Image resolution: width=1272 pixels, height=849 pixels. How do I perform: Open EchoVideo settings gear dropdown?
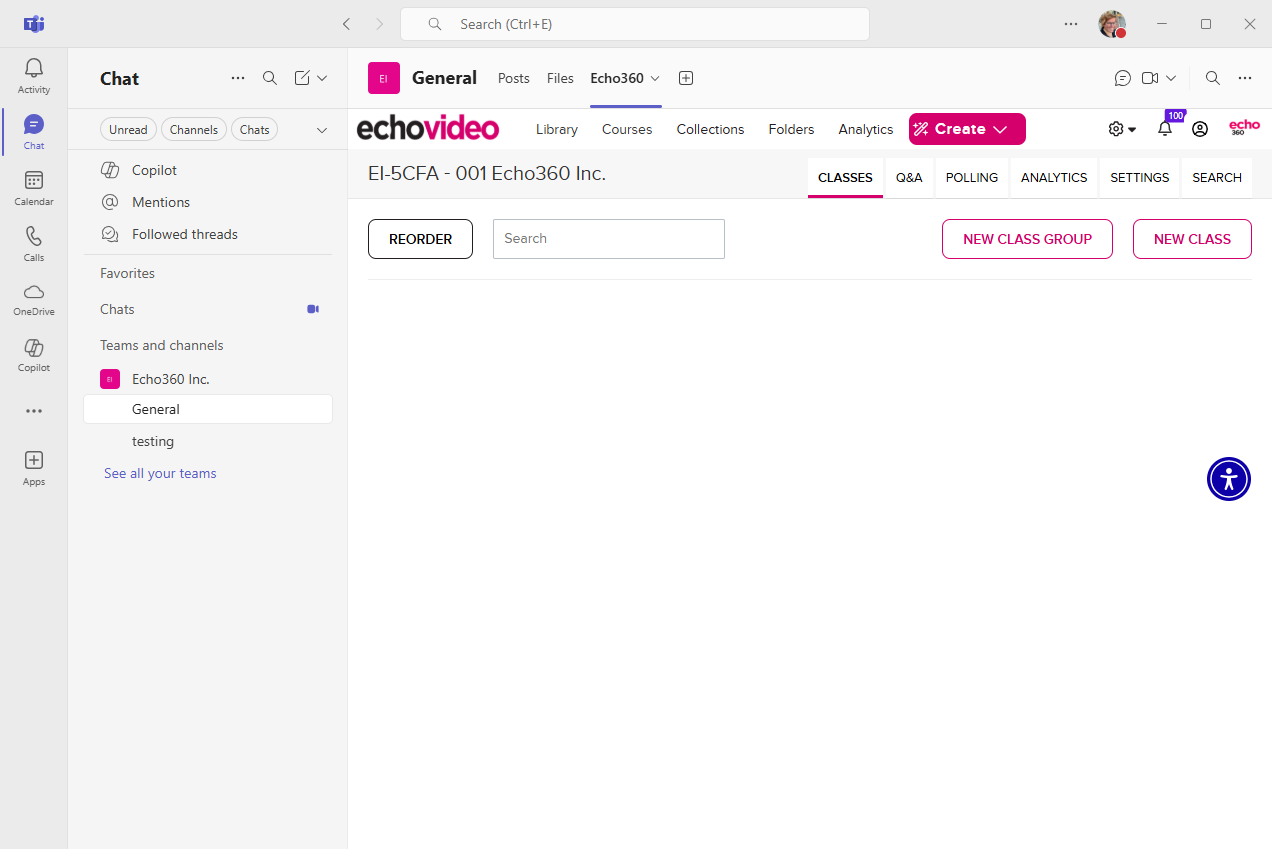coord(1122,129)
